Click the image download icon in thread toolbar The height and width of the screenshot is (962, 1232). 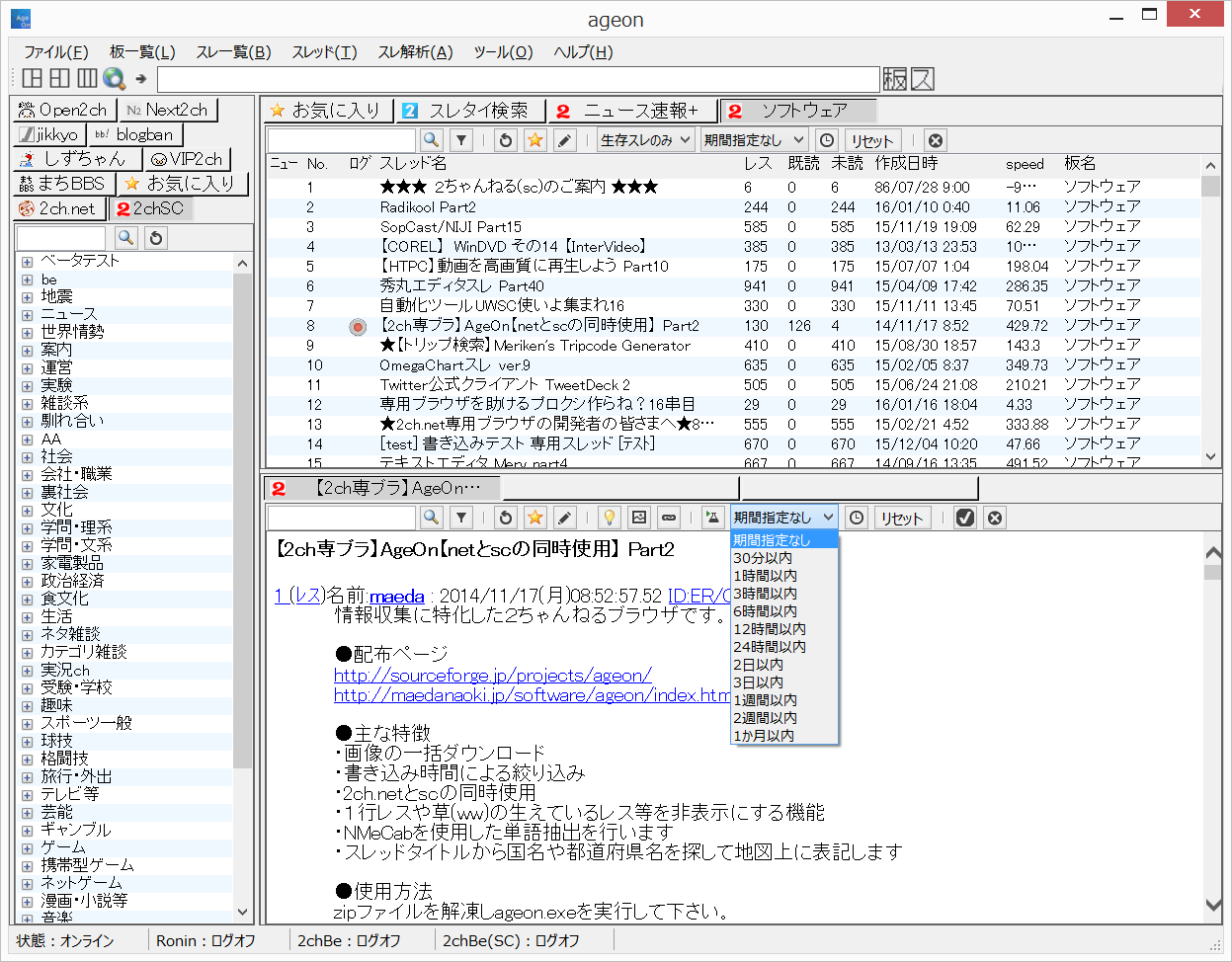(639, 518)
